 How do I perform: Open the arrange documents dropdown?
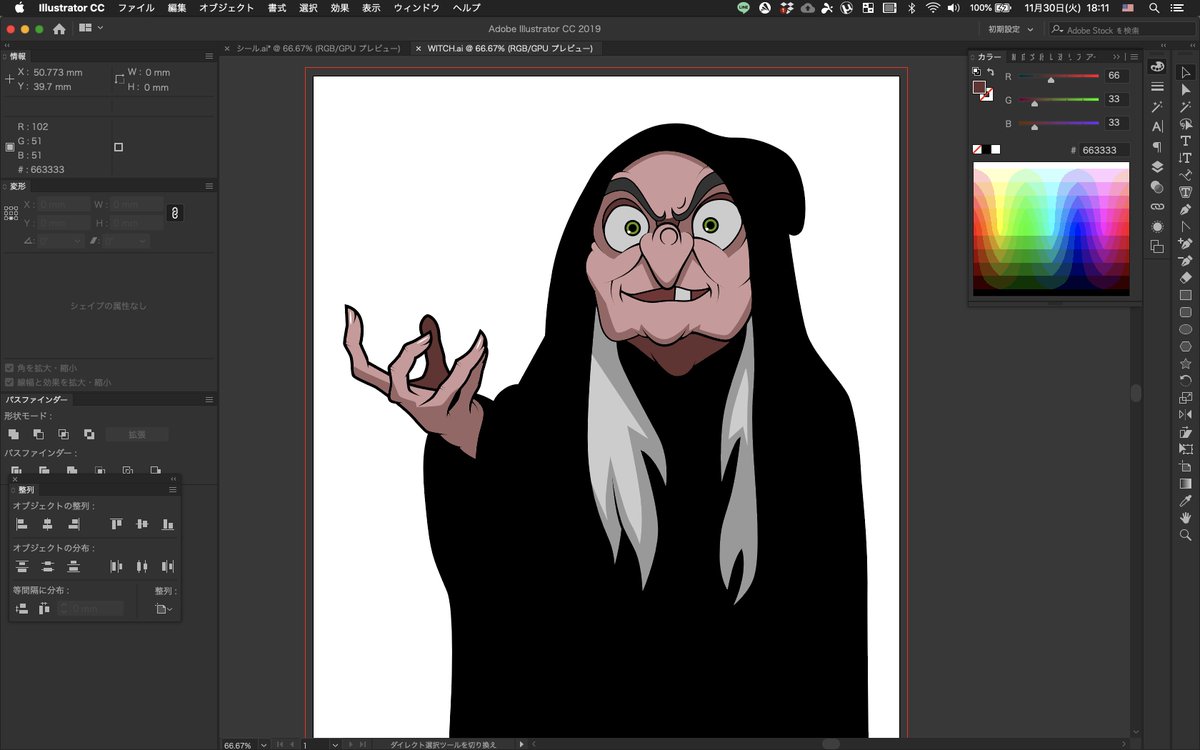(91, 29)
